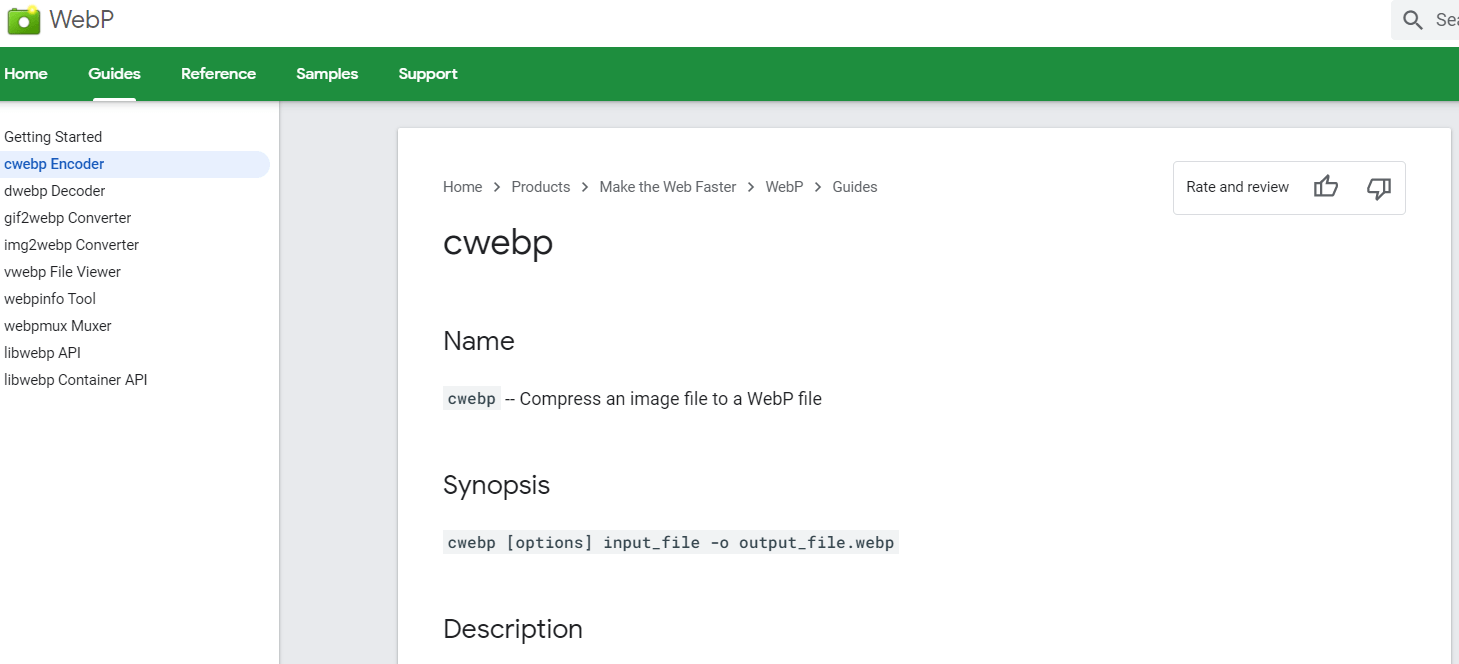Click the search magnifier icon
The width and height of the screenshot is (1459, 664).
coord(1413,20)
